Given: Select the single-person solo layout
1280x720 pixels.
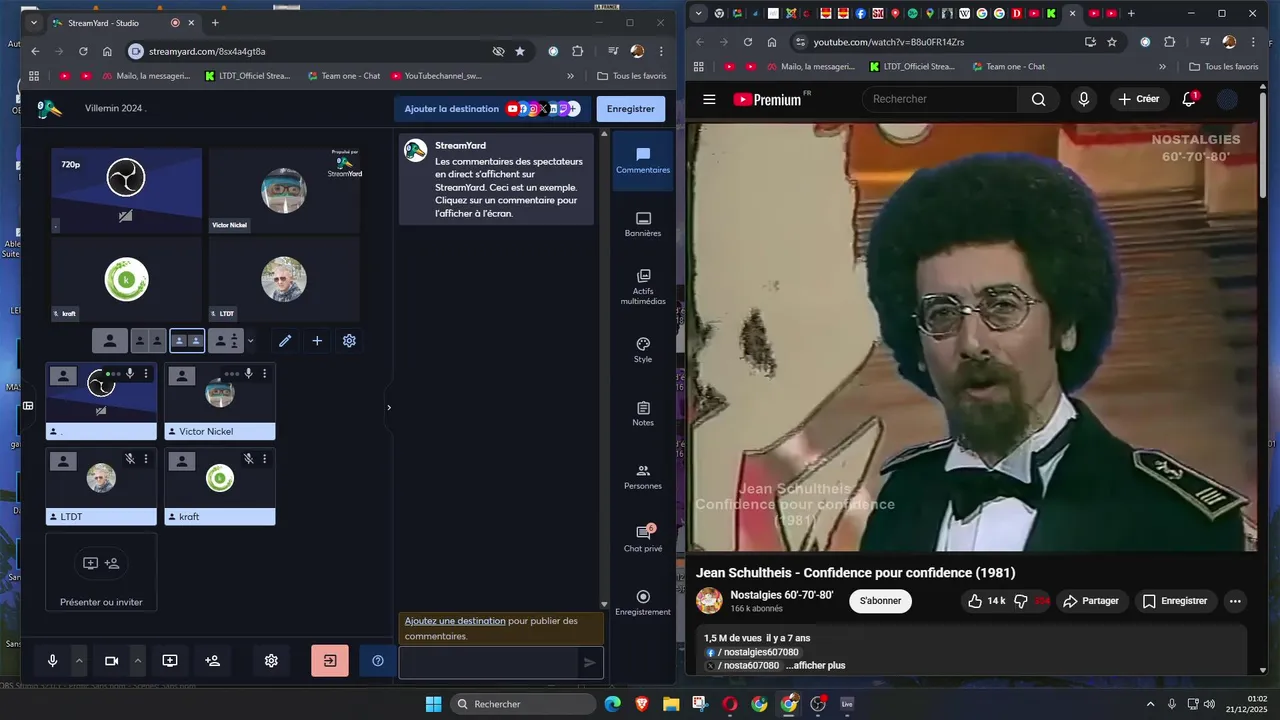Looking at the screenshot, I should 110,341.
